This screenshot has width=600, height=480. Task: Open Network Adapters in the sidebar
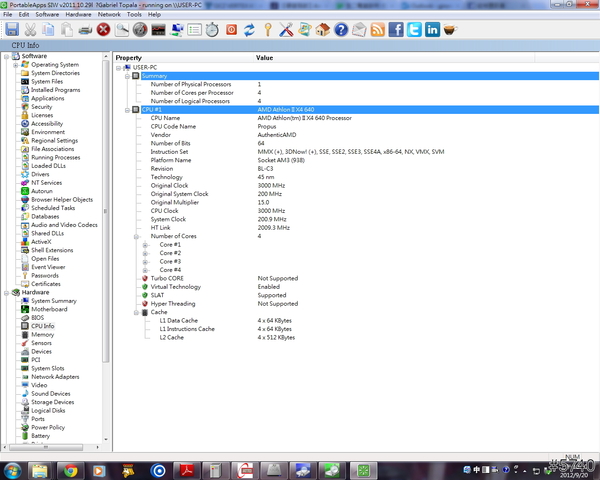(x=54, y=377)
